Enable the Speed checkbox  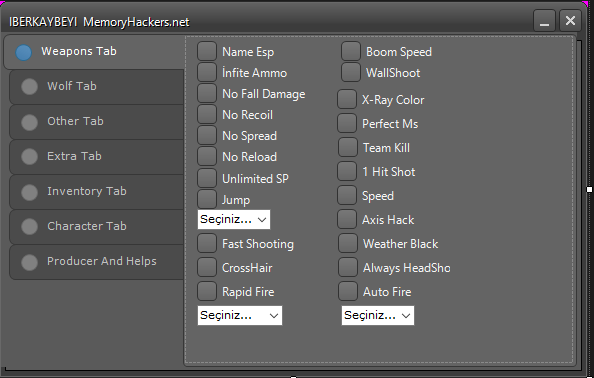coord(347,195)
